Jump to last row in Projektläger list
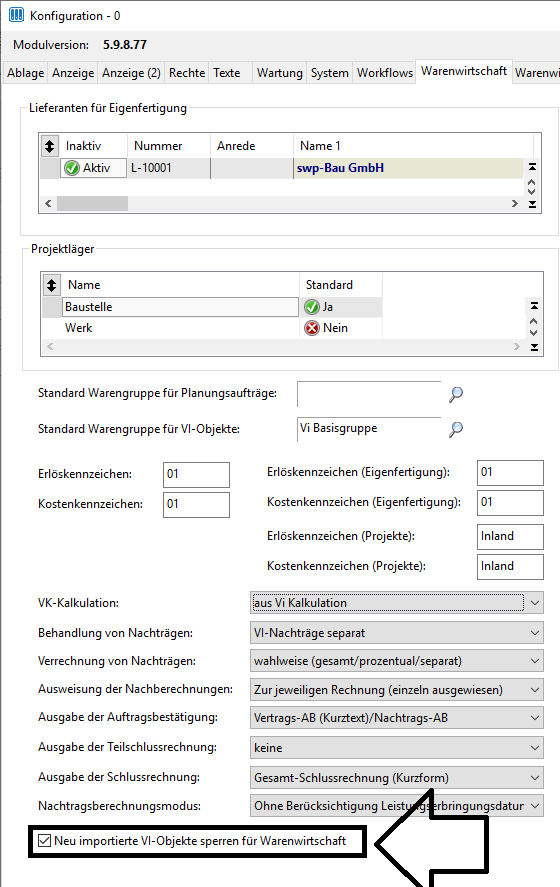 pyautogui.click(x=534, y=347)
